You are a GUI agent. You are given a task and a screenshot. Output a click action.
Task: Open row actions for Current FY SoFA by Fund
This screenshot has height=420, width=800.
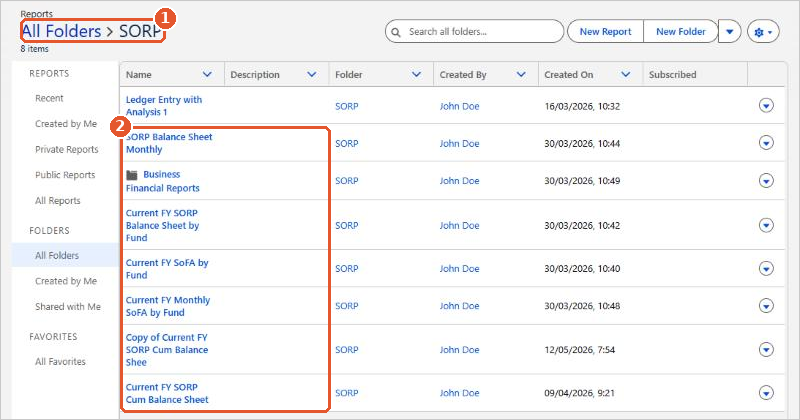pos(766,268)
